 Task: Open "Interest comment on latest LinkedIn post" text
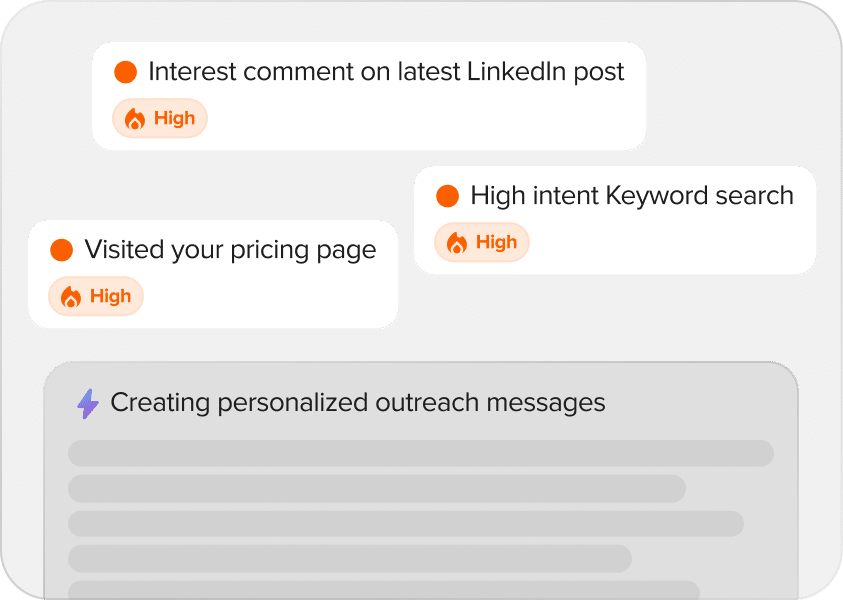(386, 72)
